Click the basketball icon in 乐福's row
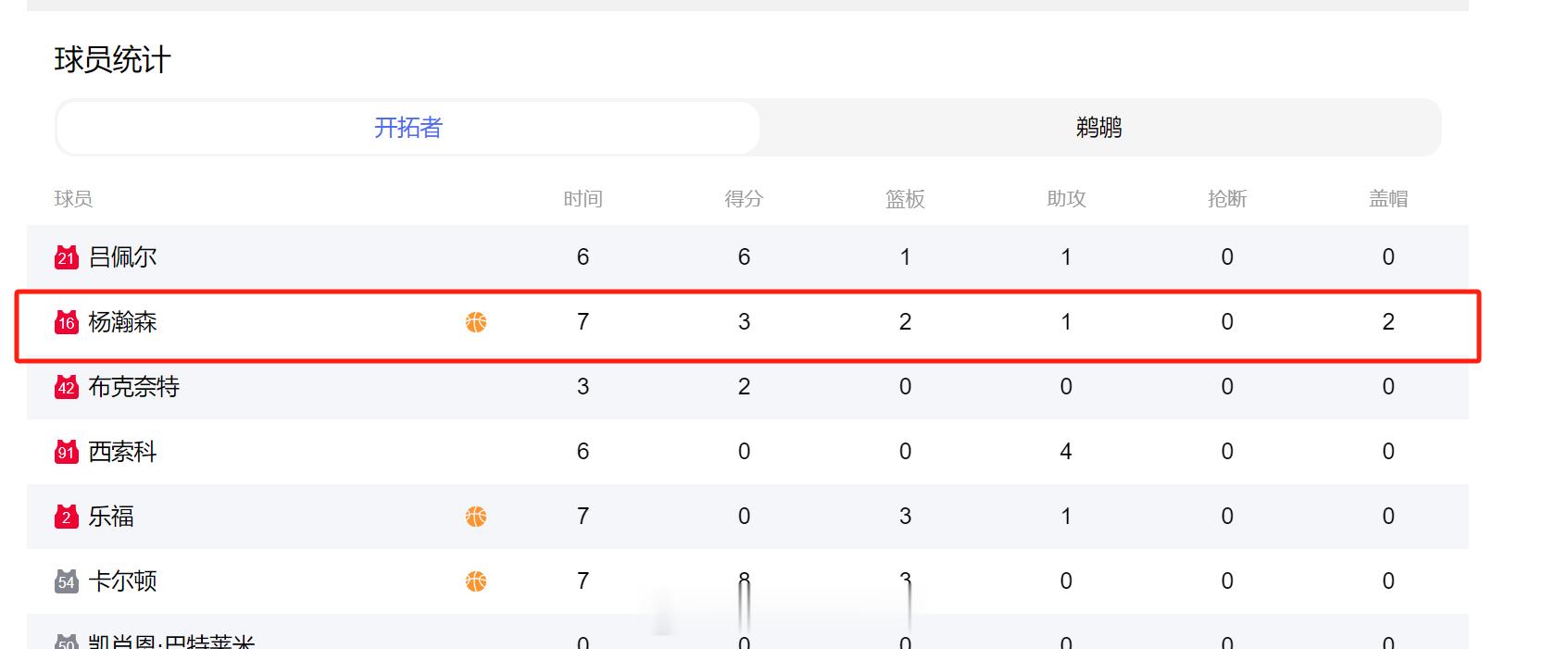Viewport: 1568px width, 649px height. 476,517
